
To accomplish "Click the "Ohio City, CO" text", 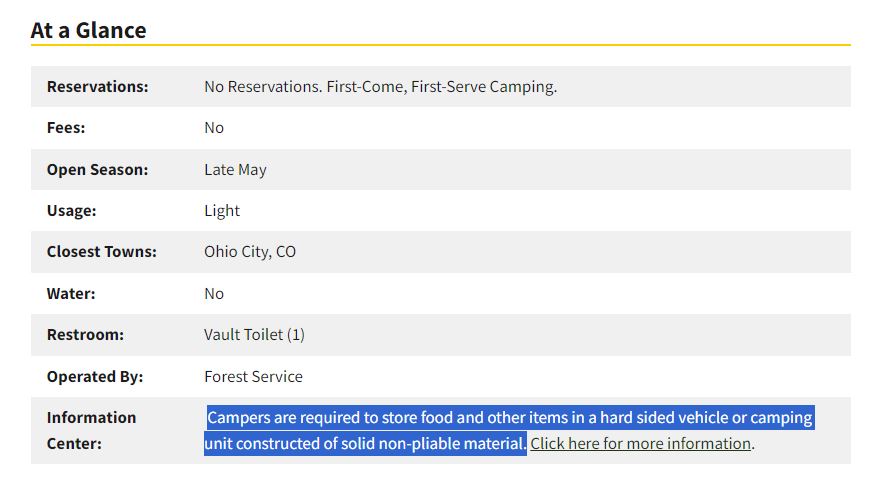I will [x=250, y=252].
